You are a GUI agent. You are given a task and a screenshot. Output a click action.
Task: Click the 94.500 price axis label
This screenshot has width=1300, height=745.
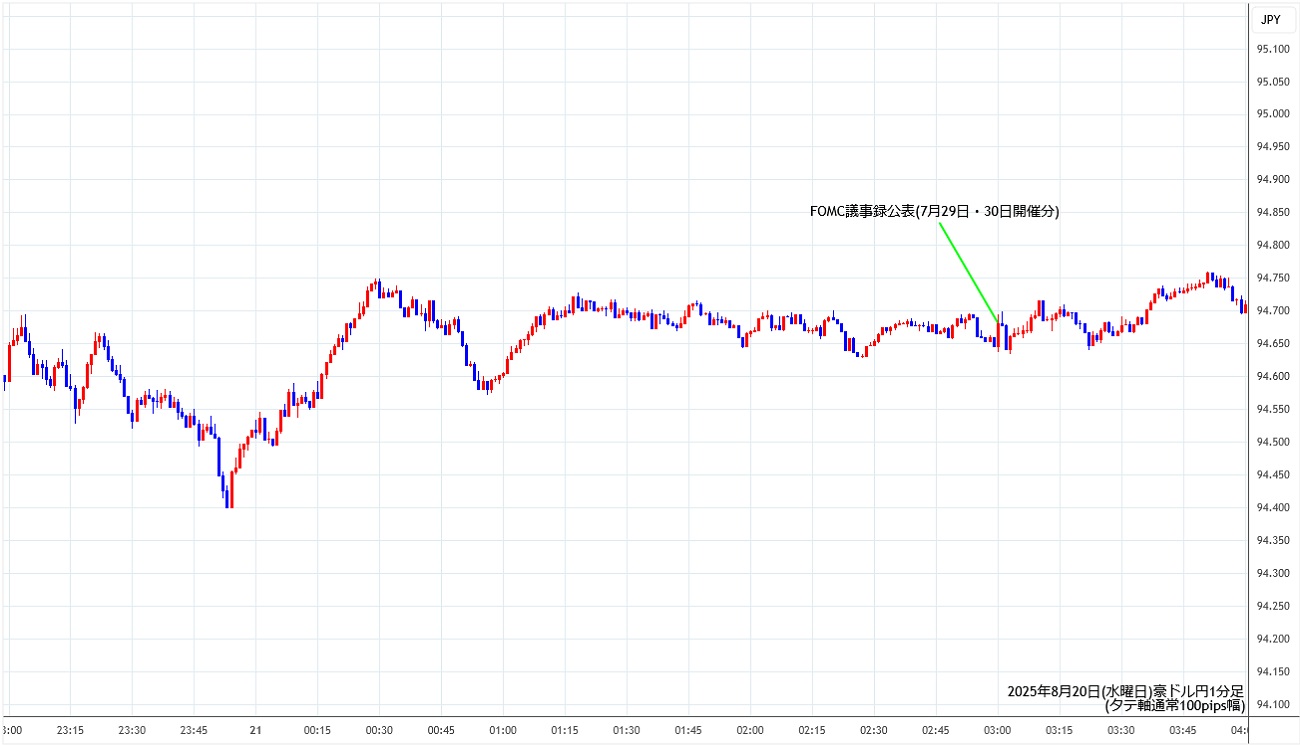(x=1273, y=442)
